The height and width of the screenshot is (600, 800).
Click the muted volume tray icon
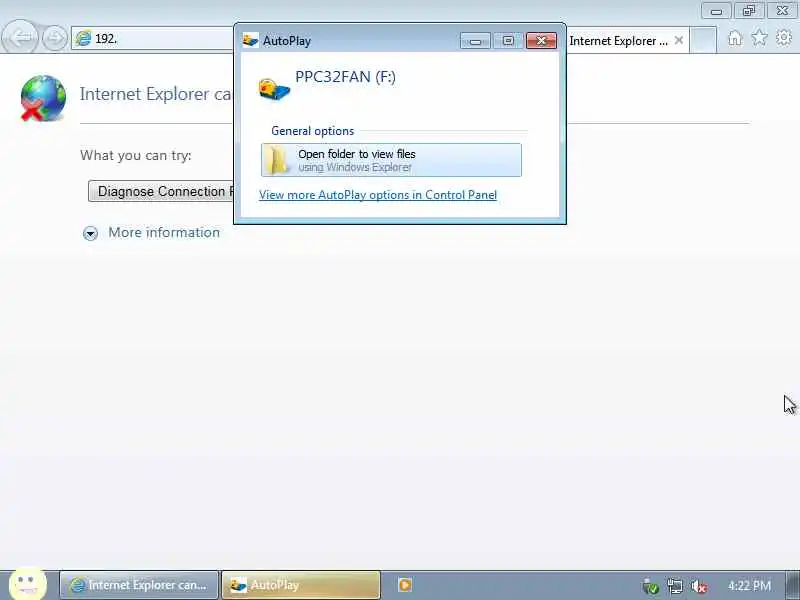[x=698, y=586]
